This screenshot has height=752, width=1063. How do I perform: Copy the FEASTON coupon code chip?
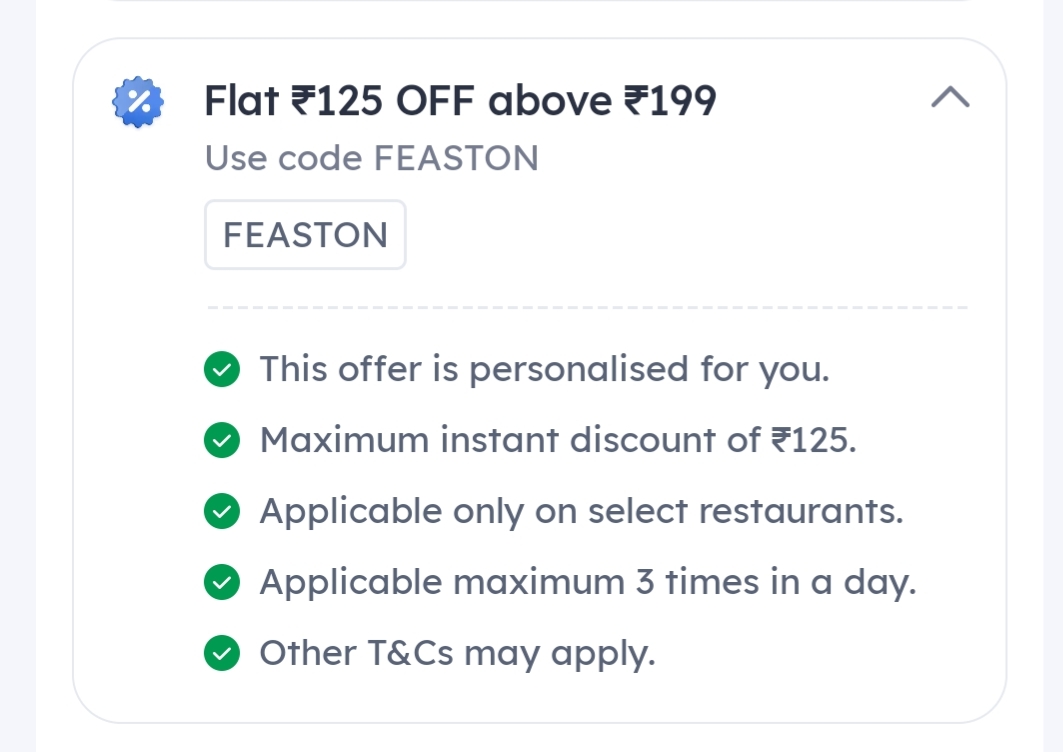tap(305, 235)
